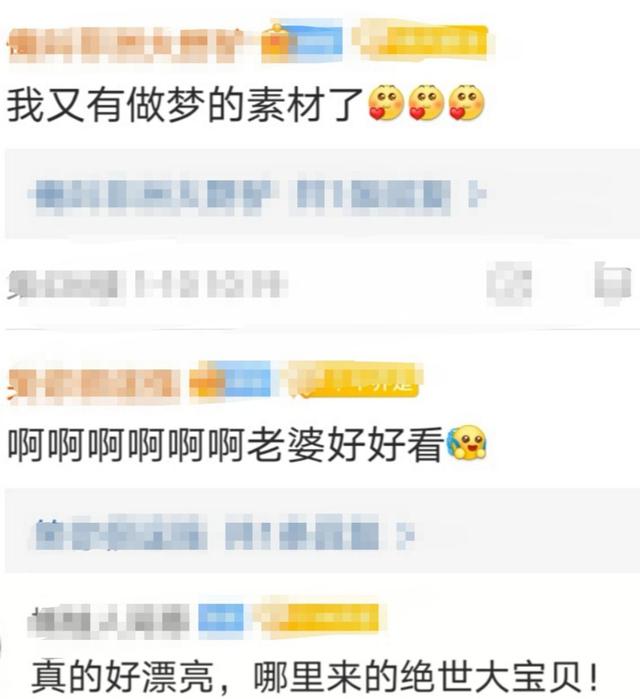Click the yellow member badge above 我又有做梦的素材了
Image resolution: width=640 pixels, height=699 pixels.
point(423,41)
